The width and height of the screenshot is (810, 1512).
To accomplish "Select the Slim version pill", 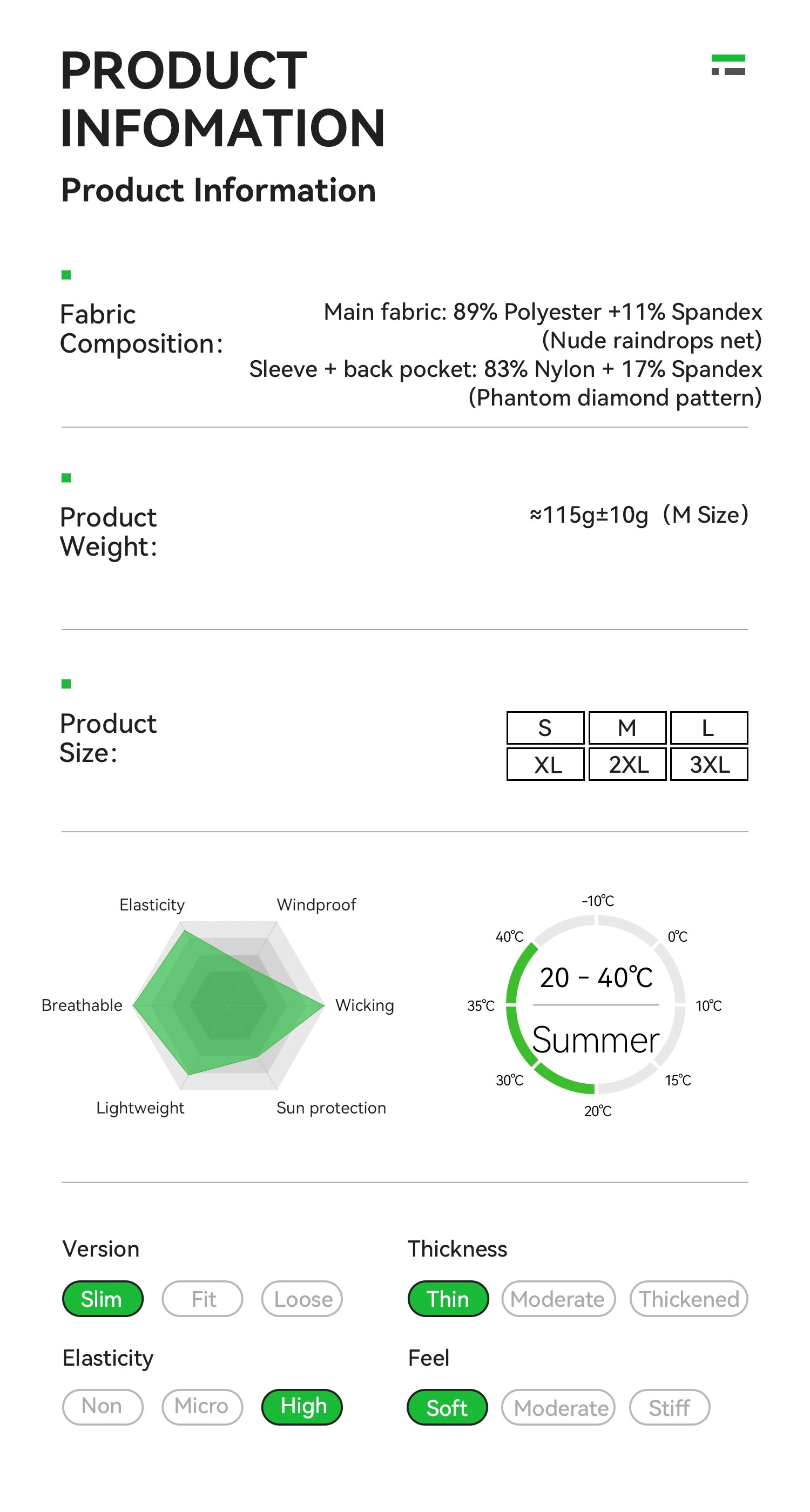I will tap(102, 1299).
